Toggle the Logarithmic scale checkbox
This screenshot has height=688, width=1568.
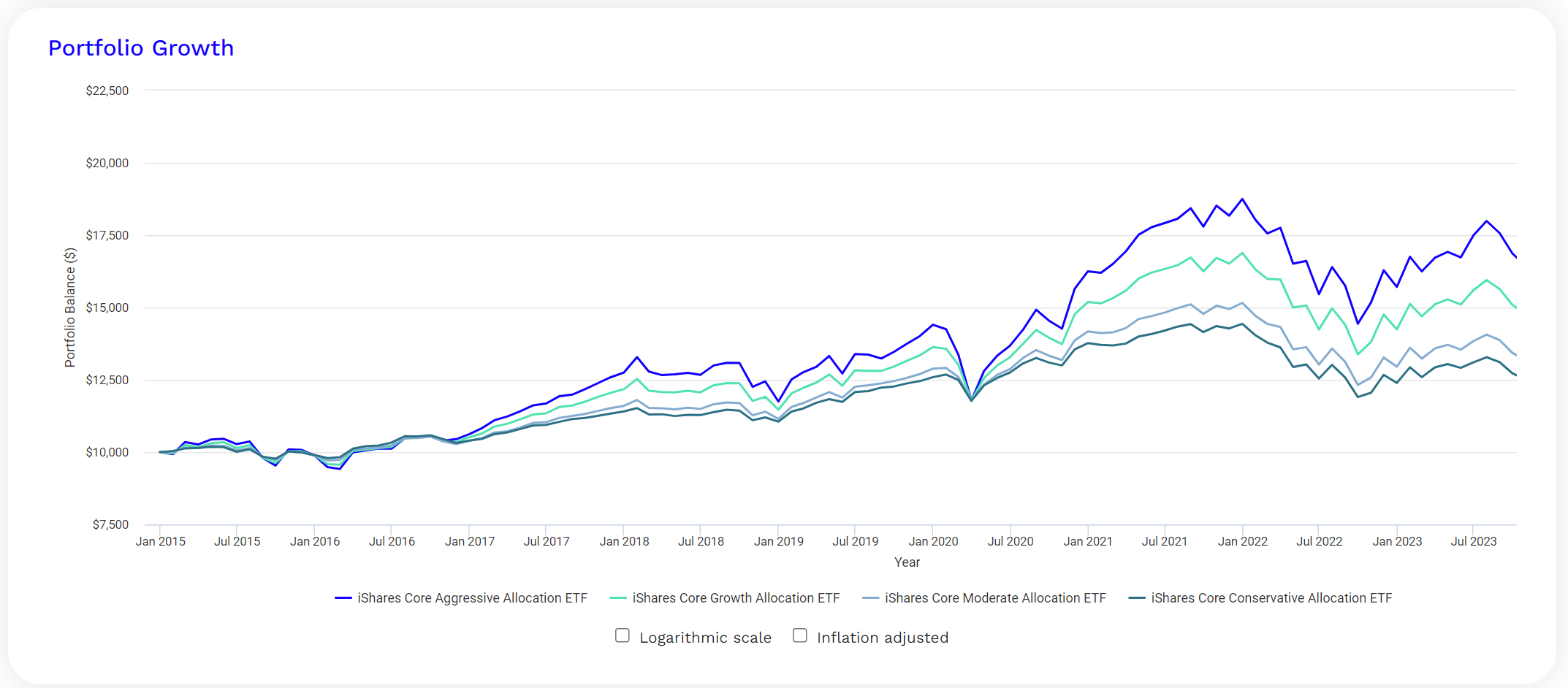[x=623, y=635]
